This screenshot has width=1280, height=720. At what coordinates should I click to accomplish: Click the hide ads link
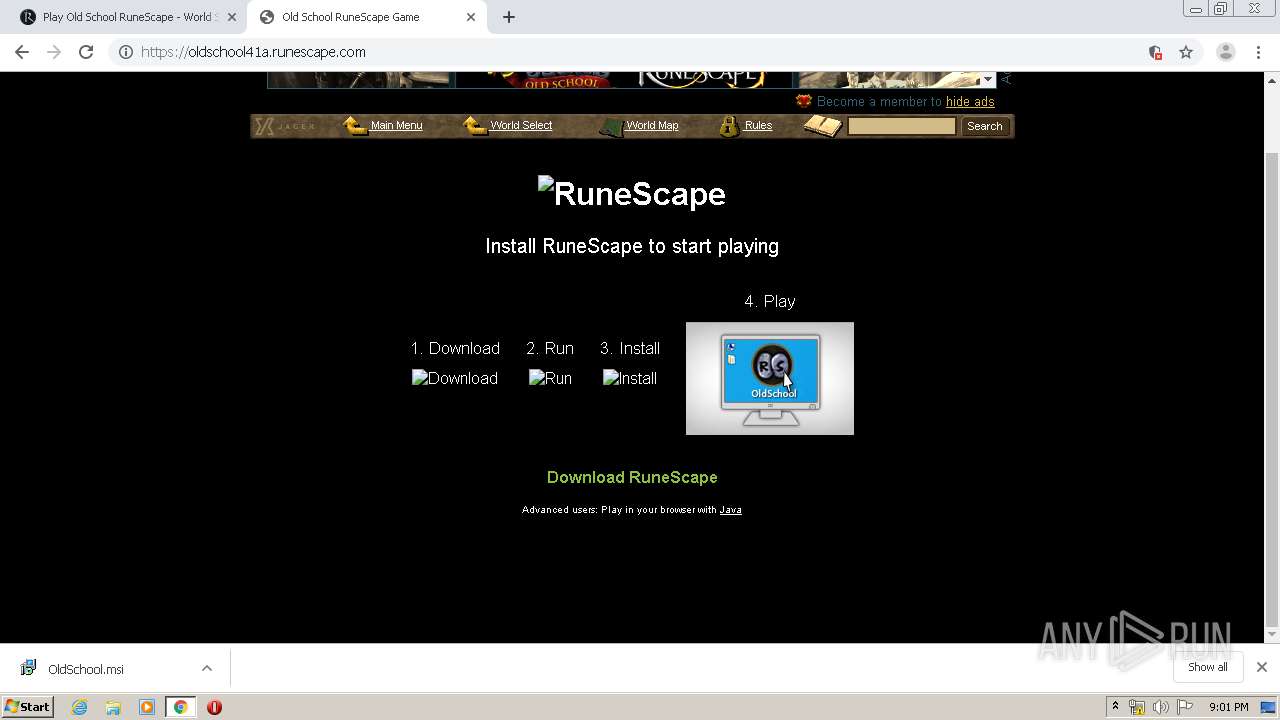(x=970, y=101)
